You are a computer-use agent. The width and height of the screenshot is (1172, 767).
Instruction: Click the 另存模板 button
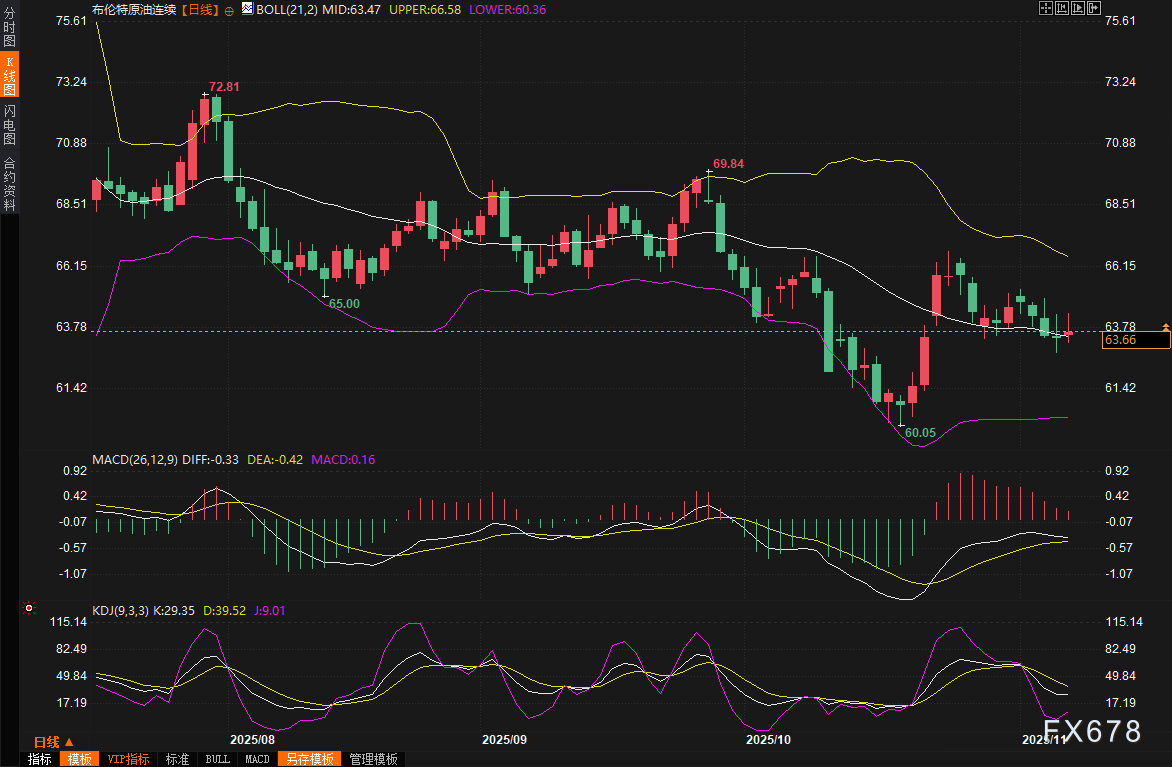tap(310, 759)
